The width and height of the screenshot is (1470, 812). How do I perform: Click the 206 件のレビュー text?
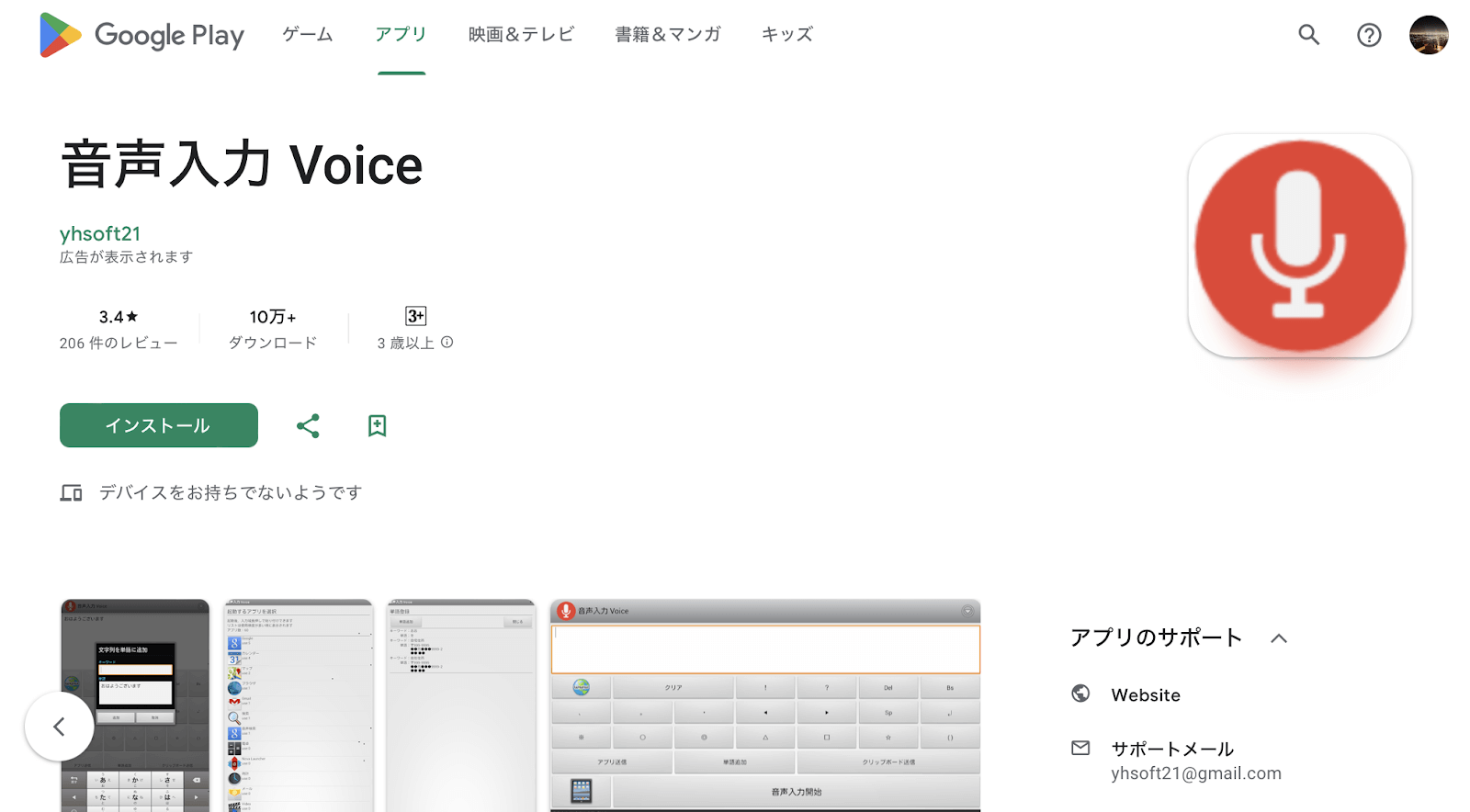(x=119, y=343)
